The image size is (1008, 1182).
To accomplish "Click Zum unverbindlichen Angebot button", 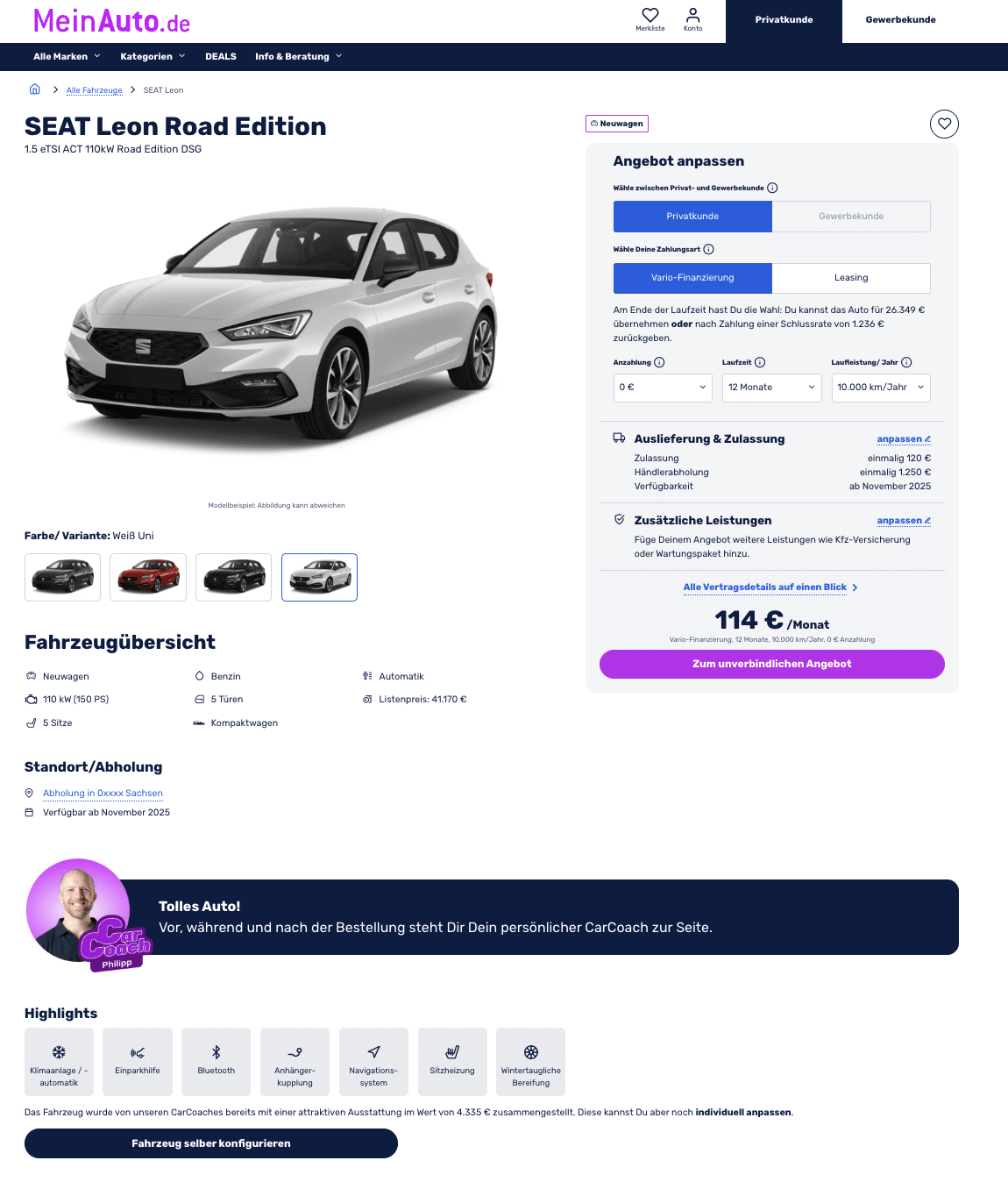I will click(772, 664).
